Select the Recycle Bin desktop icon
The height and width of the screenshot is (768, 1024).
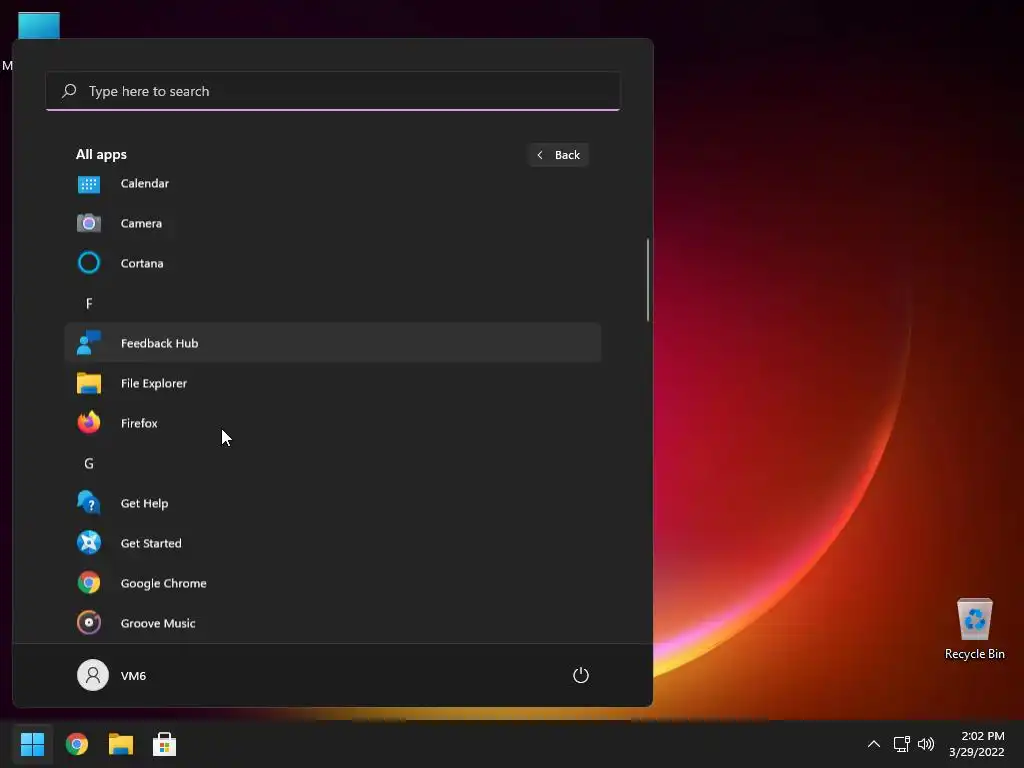point(974,619)
